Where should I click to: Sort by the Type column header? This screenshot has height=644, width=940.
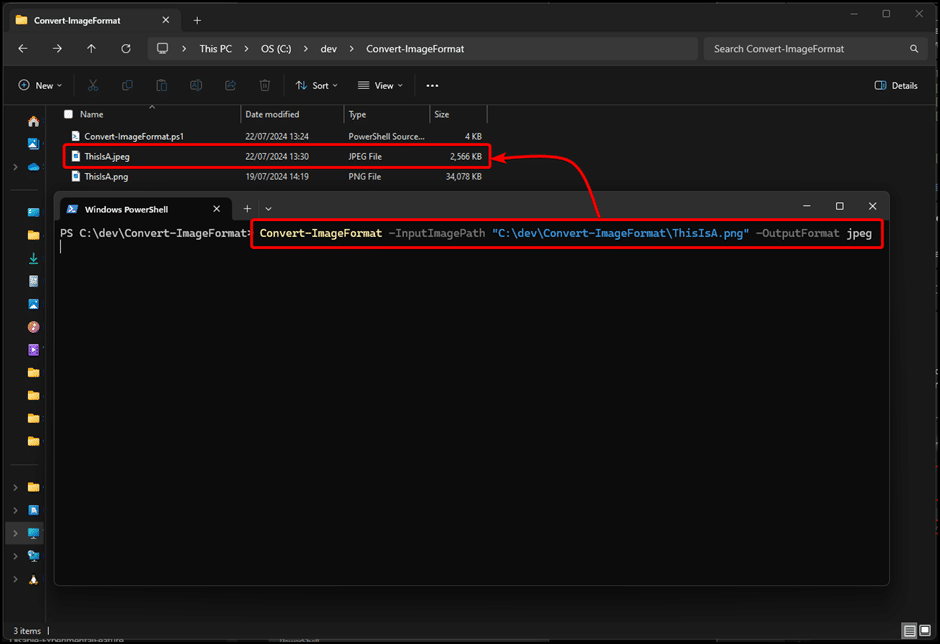387,114
